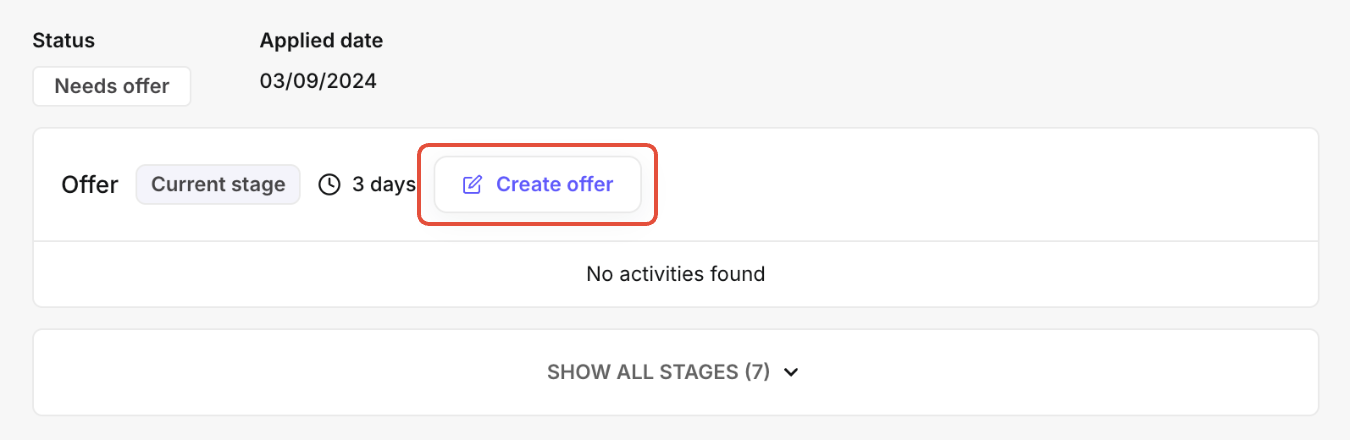Viewport: 1350px width, 440px height.
Task: Select the Current stage badge
Action: point(218,185)
